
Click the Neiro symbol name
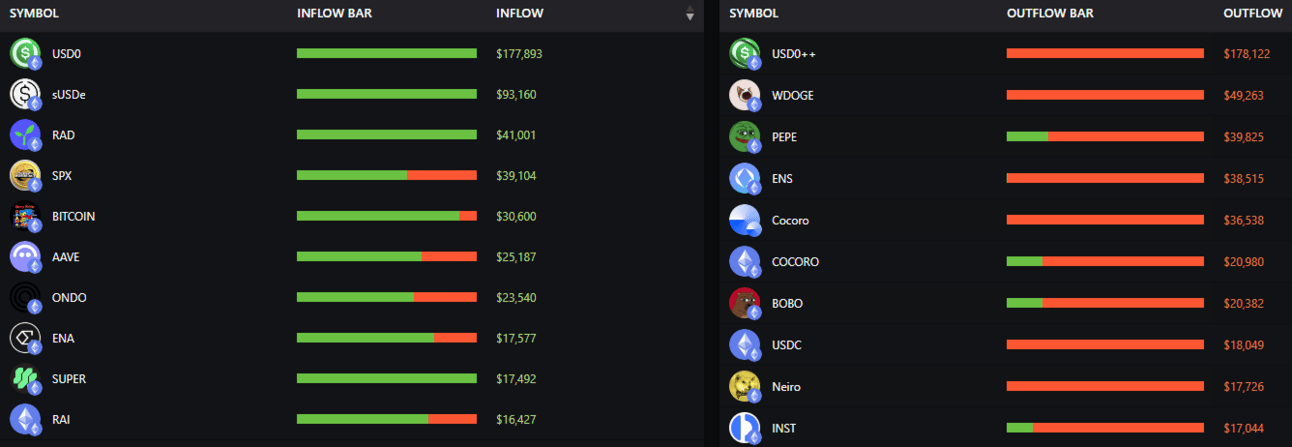pos(786,387)
